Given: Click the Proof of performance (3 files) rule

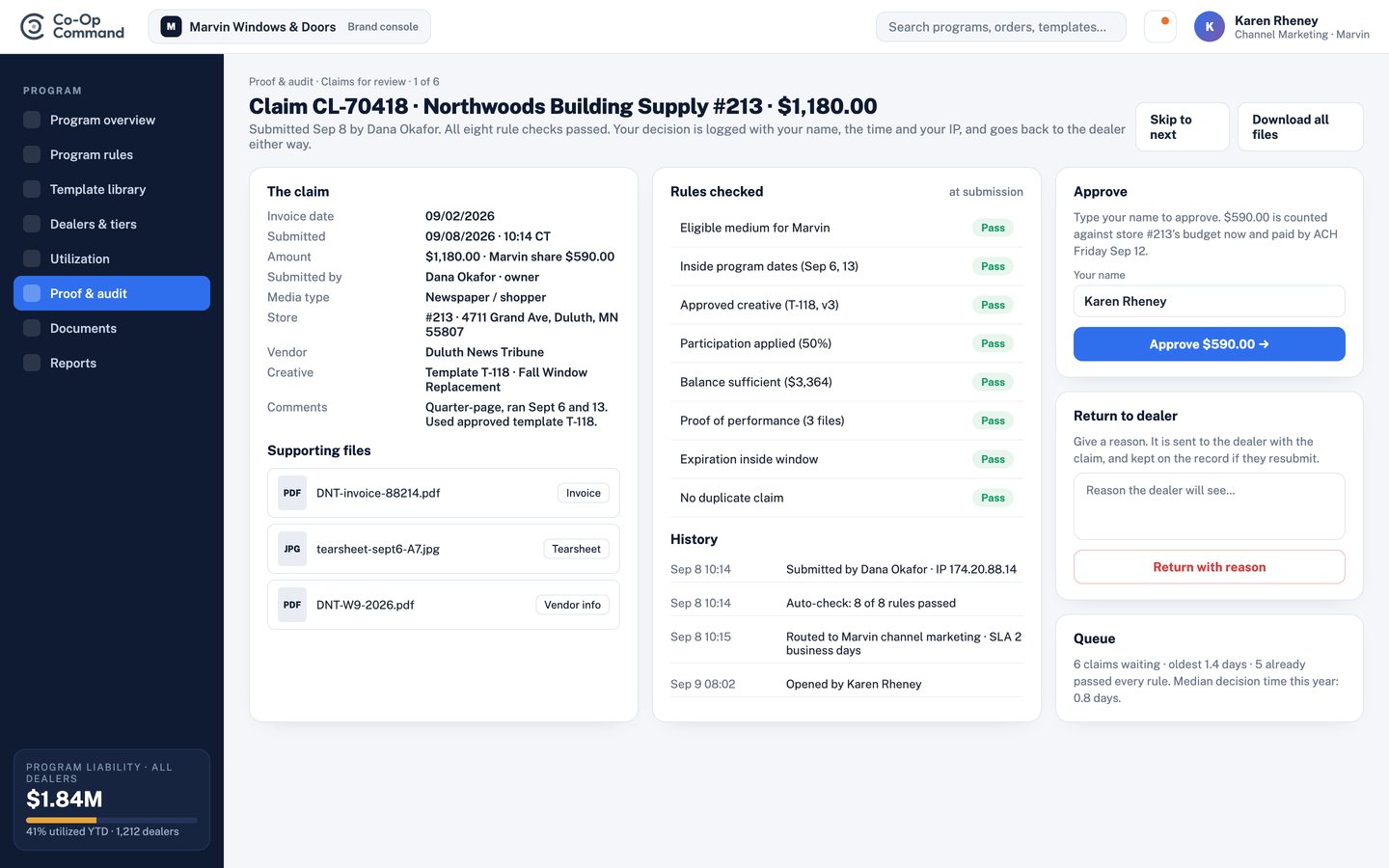Looking at the screenshot, I should pyautogui.click(x=847, y=420).
